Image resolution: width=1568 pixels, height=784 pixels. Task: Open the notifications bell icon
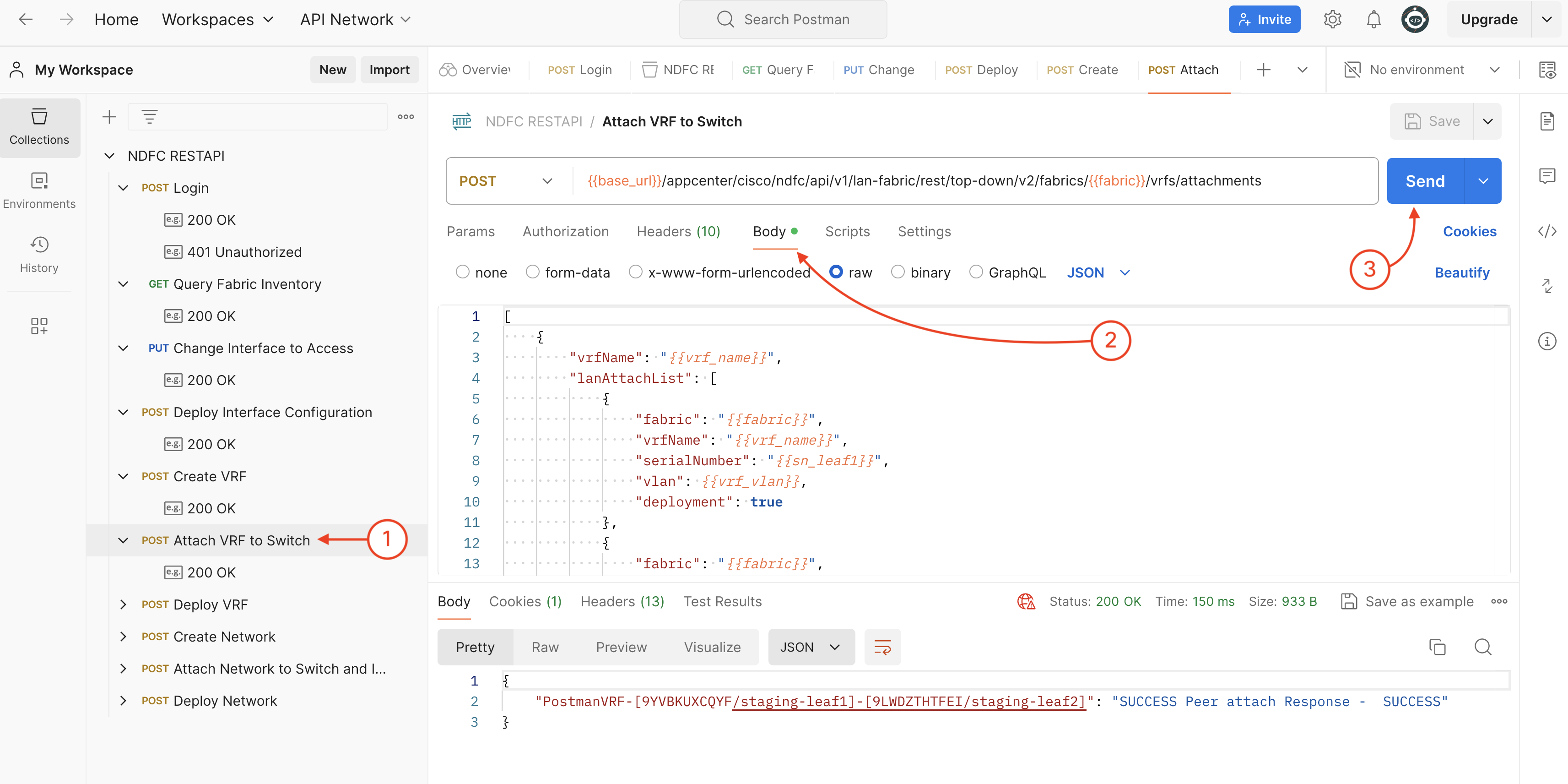point(1373,20)
